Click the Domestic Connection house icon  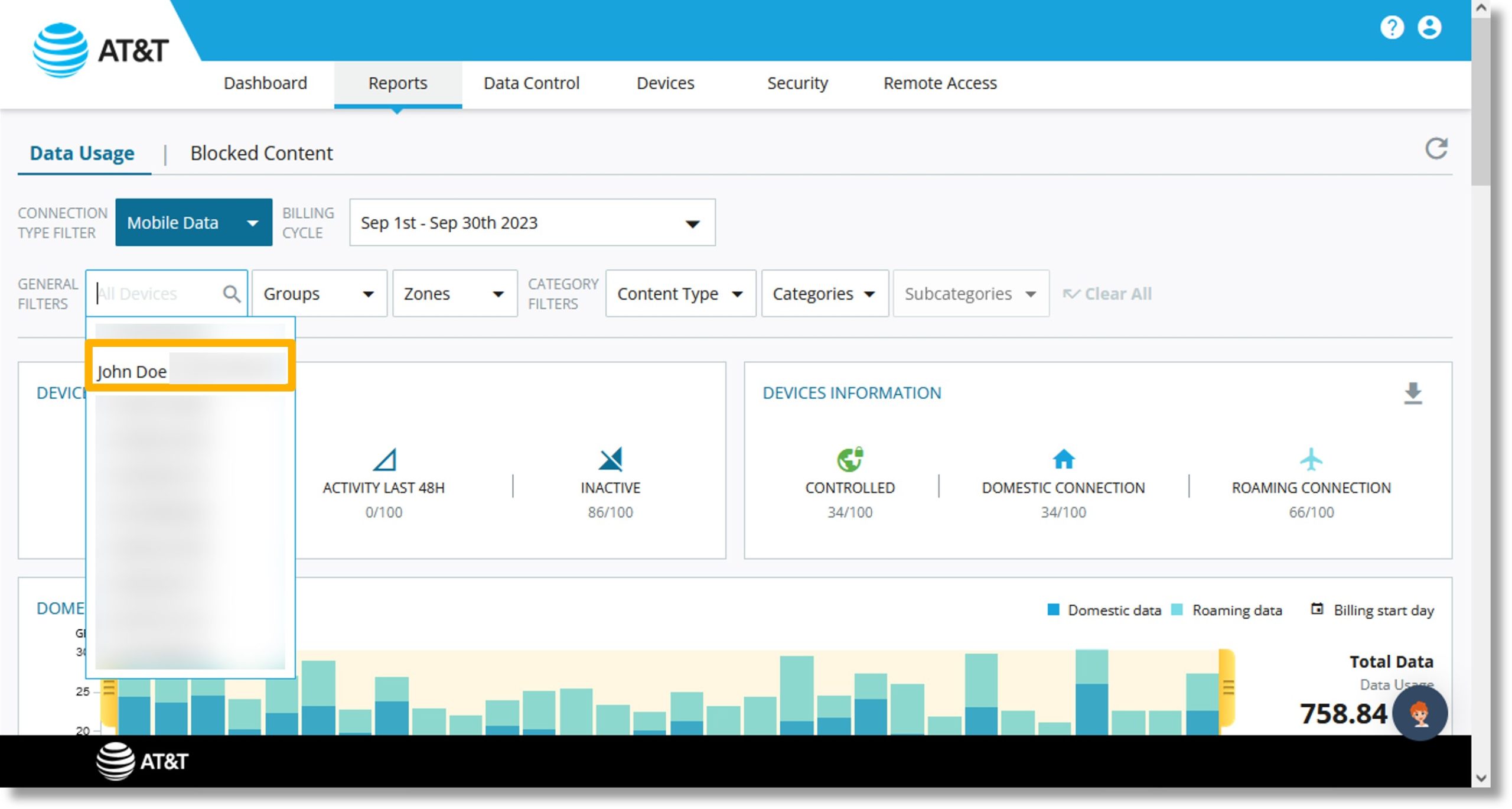[1063, 459]
